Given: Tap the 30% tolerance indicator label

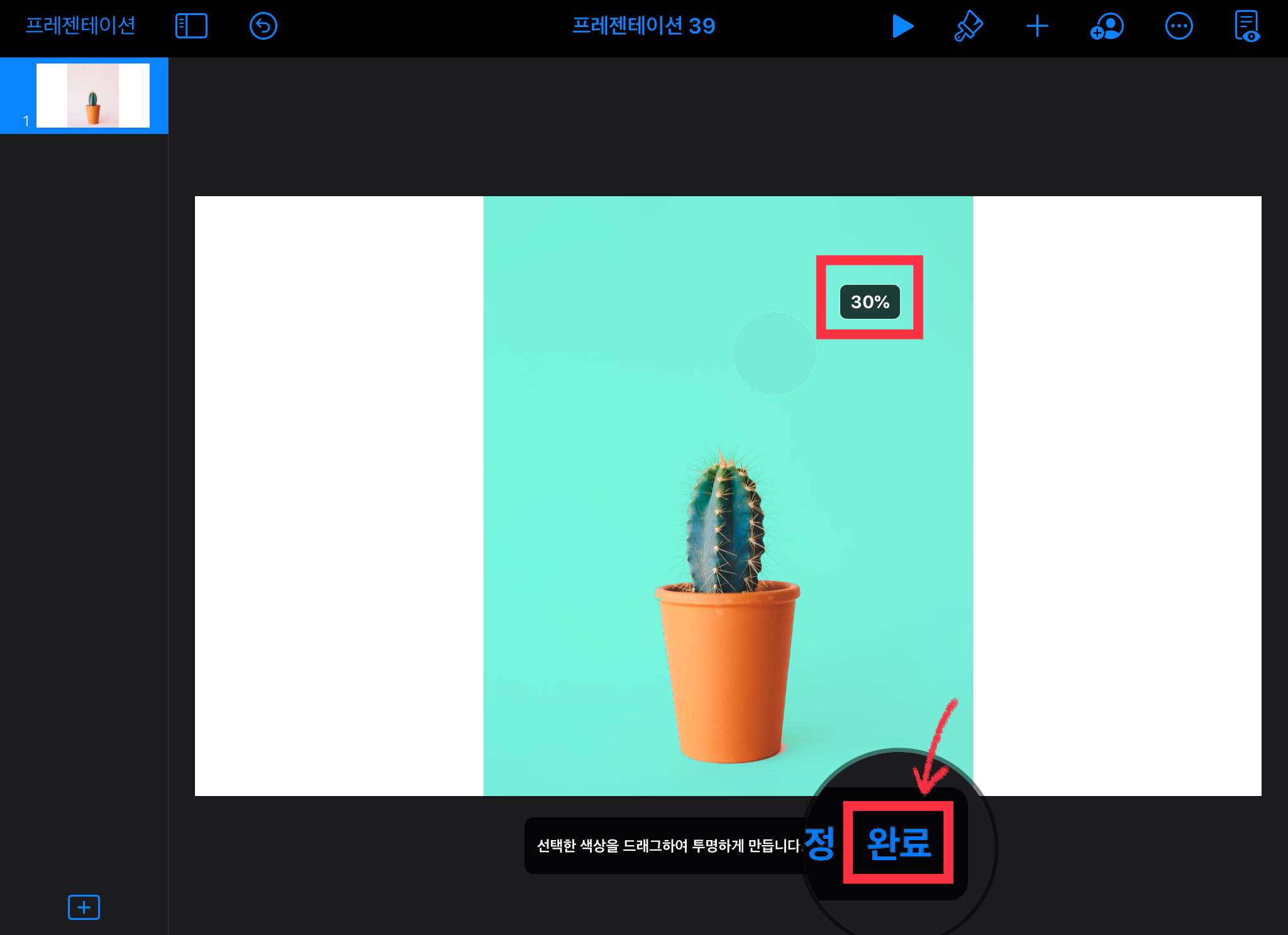Looking at the screenshot, I should (870, 302).
